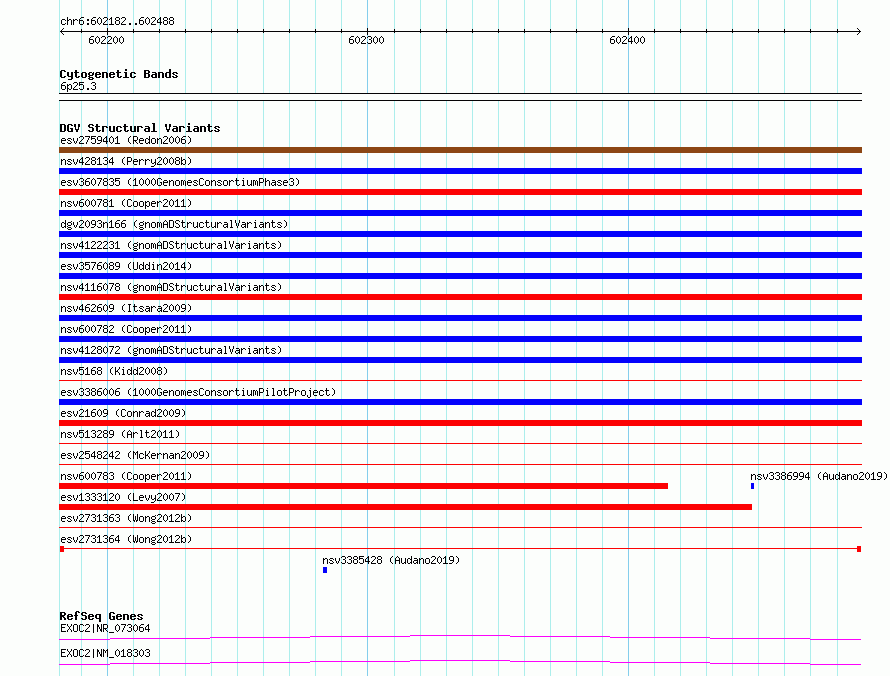Select the RefSeq Genes track heading
The image size is (890, 676).
coord(101,616)
